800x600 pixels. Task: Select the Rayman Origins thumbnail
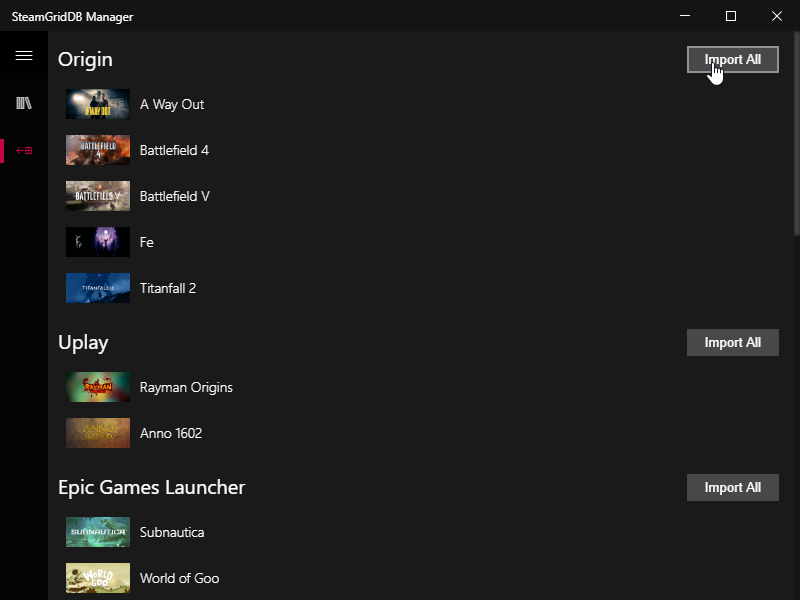(98, 387)
